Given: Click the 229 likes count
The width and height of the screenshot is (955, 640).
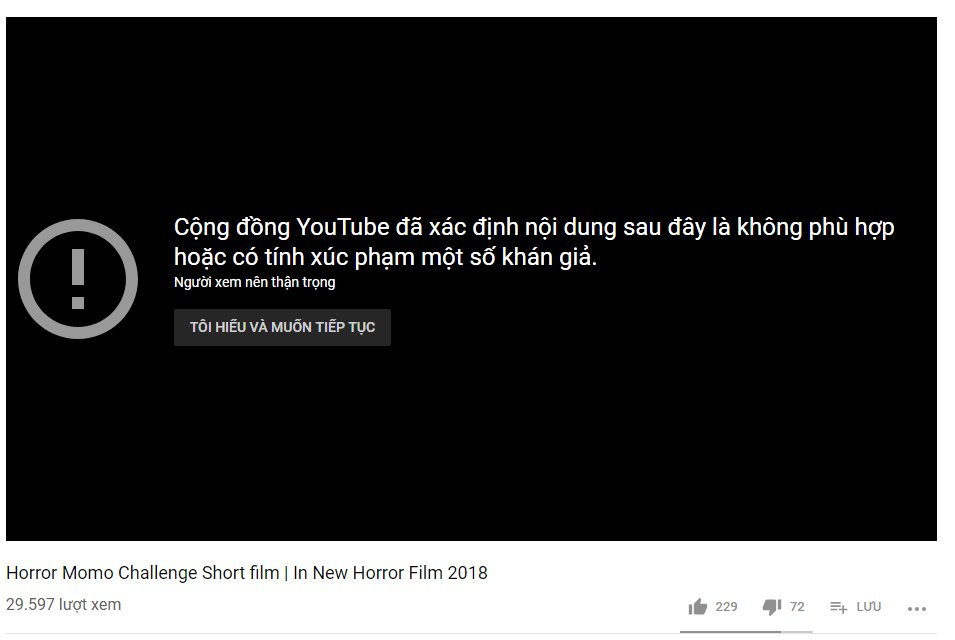Looking at the screenshot, I should (726, 607).
